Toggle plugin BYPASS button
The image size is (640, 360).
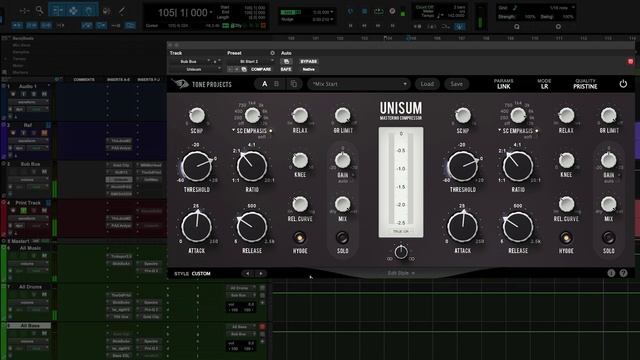[309, 62]
